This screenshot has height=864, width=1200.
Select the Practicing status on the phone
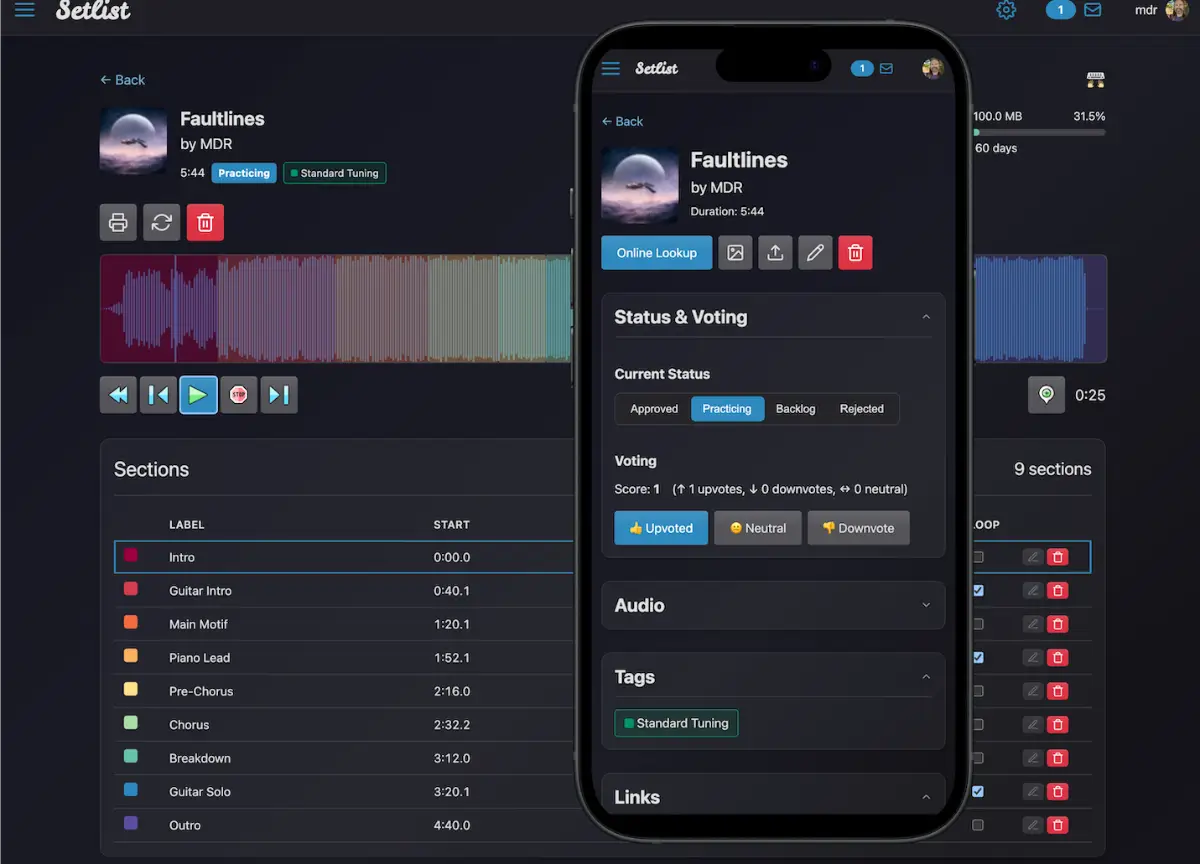[x=727, y=409]
